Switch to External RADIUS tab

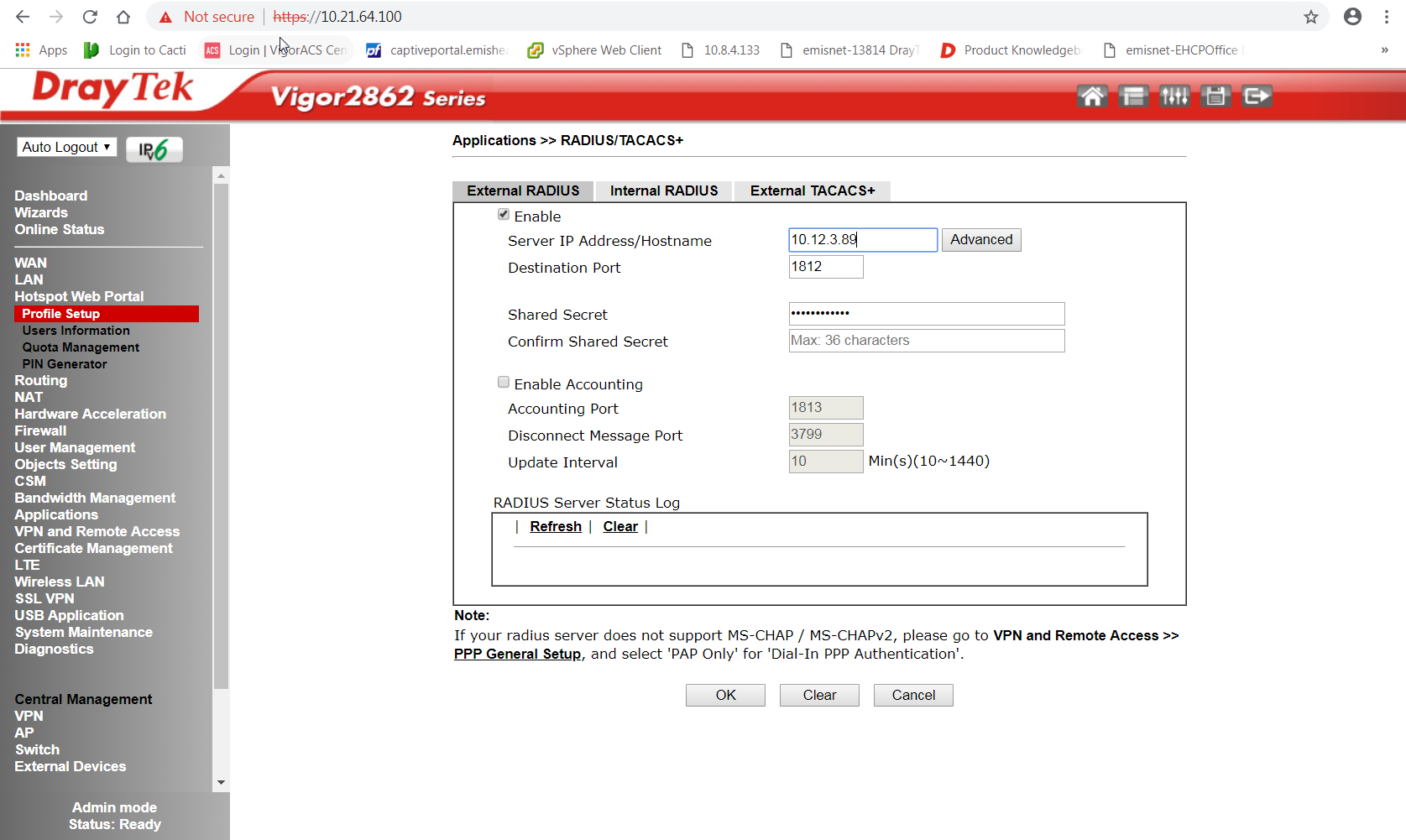pyautogui.click(x=523, y=191)
